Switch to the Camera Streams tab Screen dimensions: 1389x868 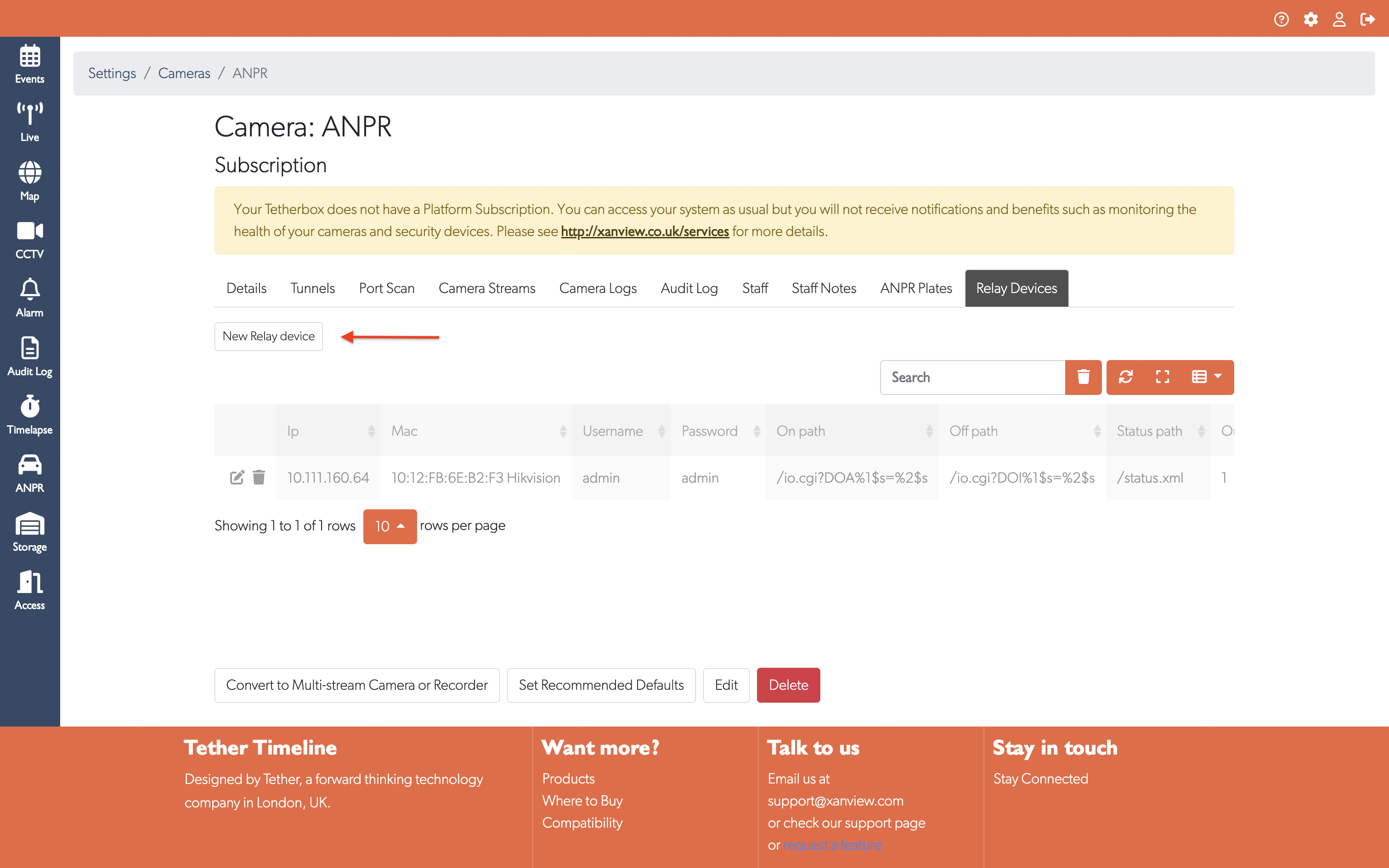click(487, 288)
